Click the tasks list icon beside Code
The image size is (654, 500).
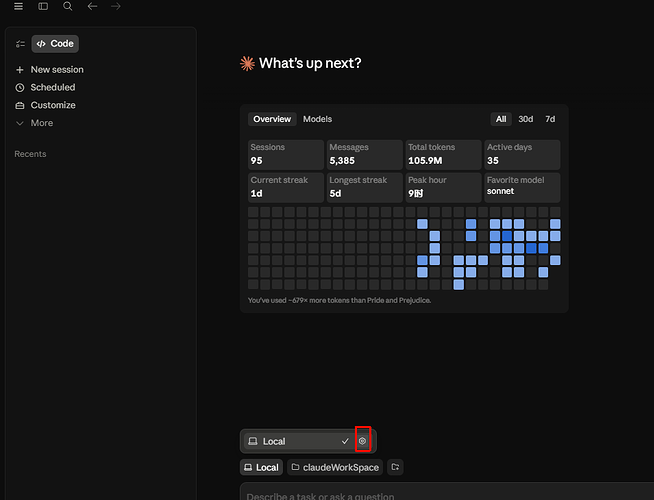20,44
